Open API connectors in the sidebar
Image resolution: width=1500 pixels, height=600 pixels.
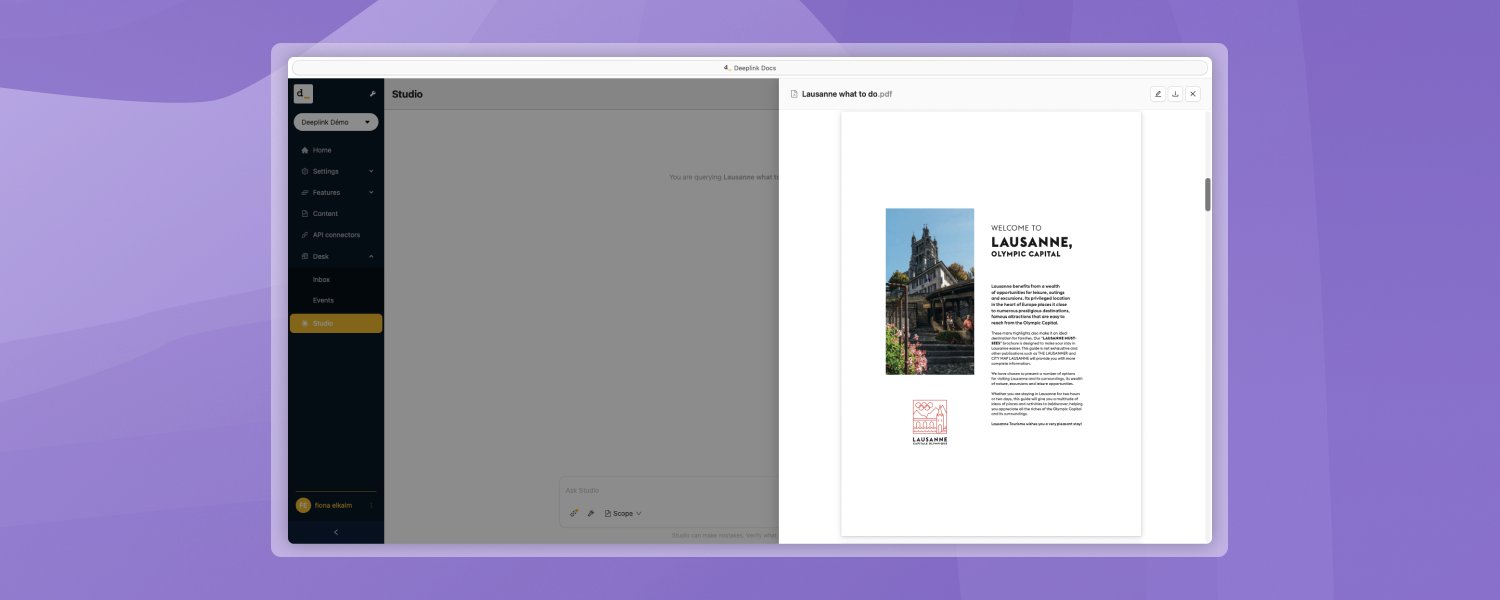[336, 235]
